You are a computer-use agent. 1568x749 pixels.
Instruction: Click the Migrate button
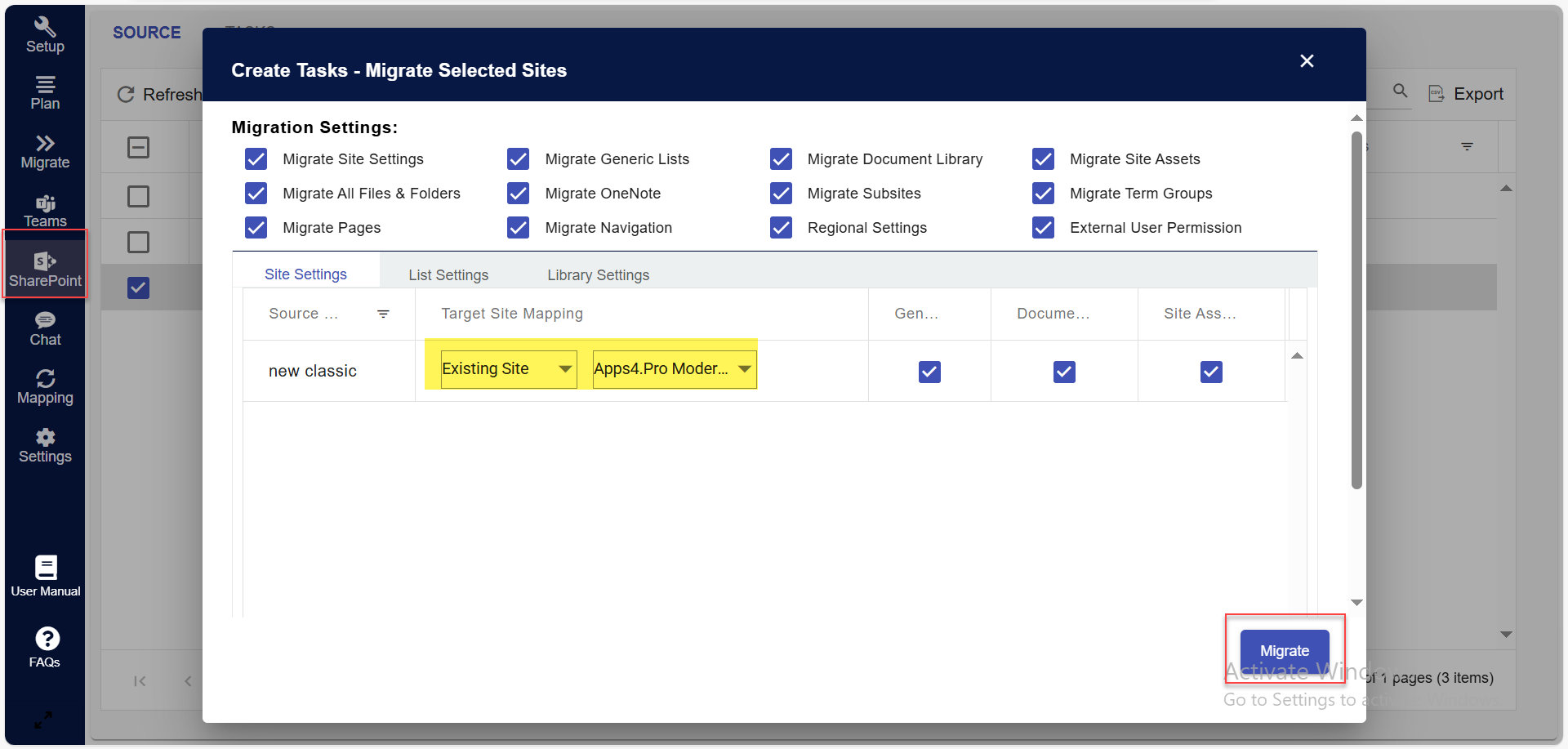click(1284, 650)
